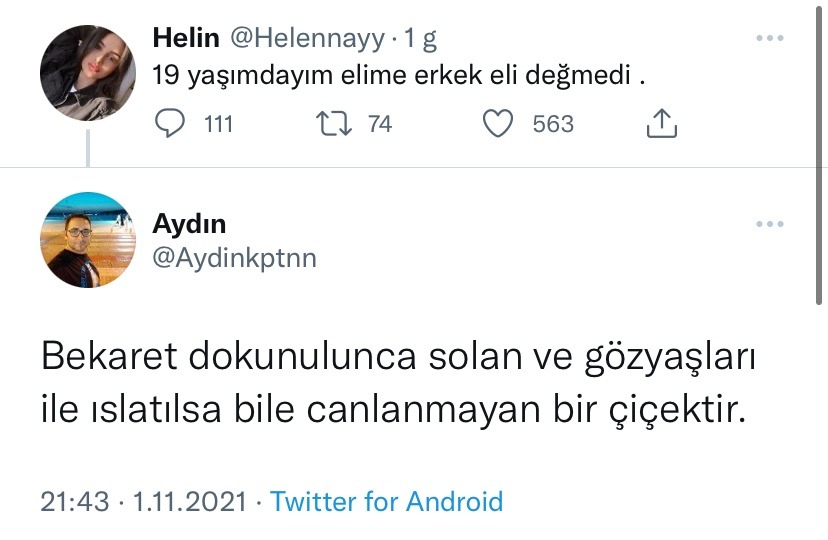Open the three-dot menu on Helin's tweet

click(x=769, y=39)
